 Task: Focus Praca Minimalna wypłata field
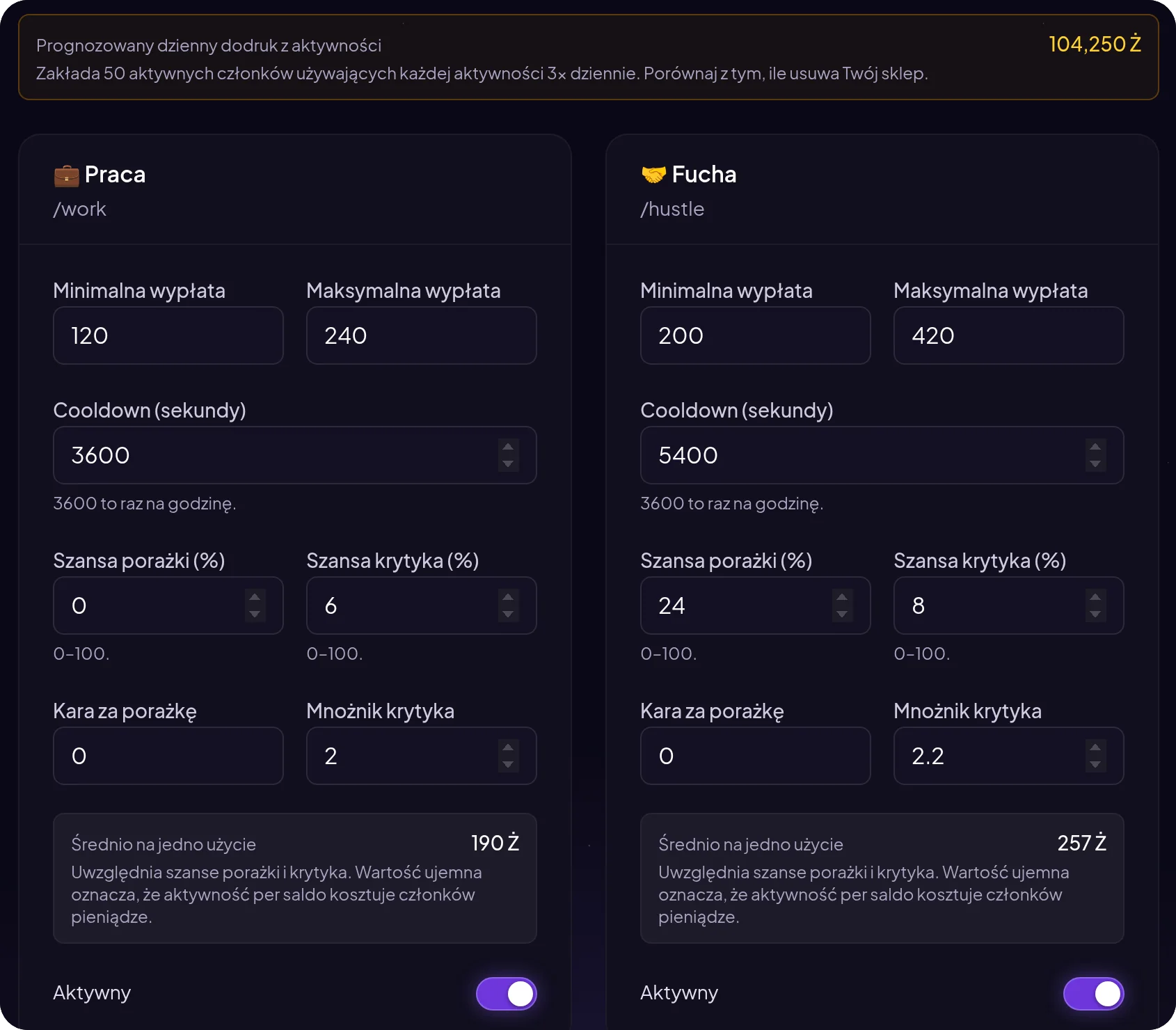click(168, 335)
